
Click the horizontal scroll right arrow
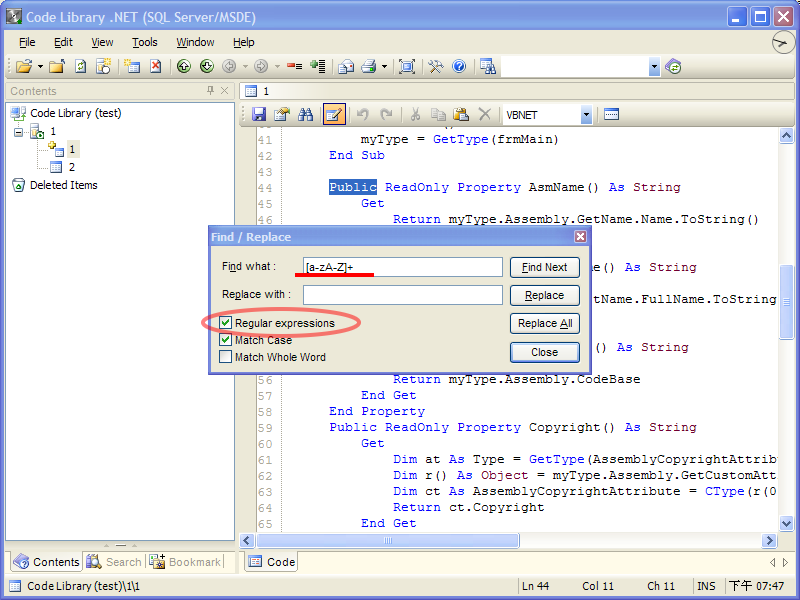pos(769,540)
